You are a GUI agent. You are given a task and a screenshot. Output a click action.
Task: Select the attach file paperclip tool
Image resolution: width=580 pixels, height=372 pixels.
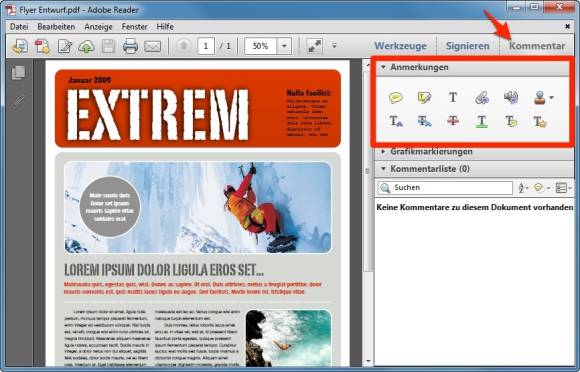click(x=482, y=98)
